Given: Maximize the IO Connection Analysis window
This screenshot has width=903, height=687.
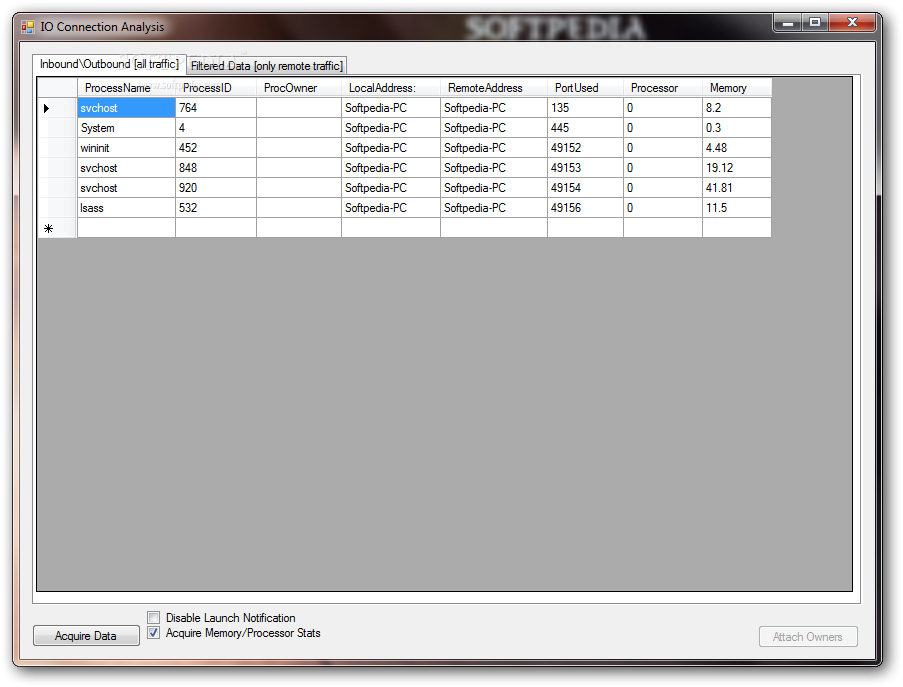Looking at the screenshot, I should pos(815,23).
